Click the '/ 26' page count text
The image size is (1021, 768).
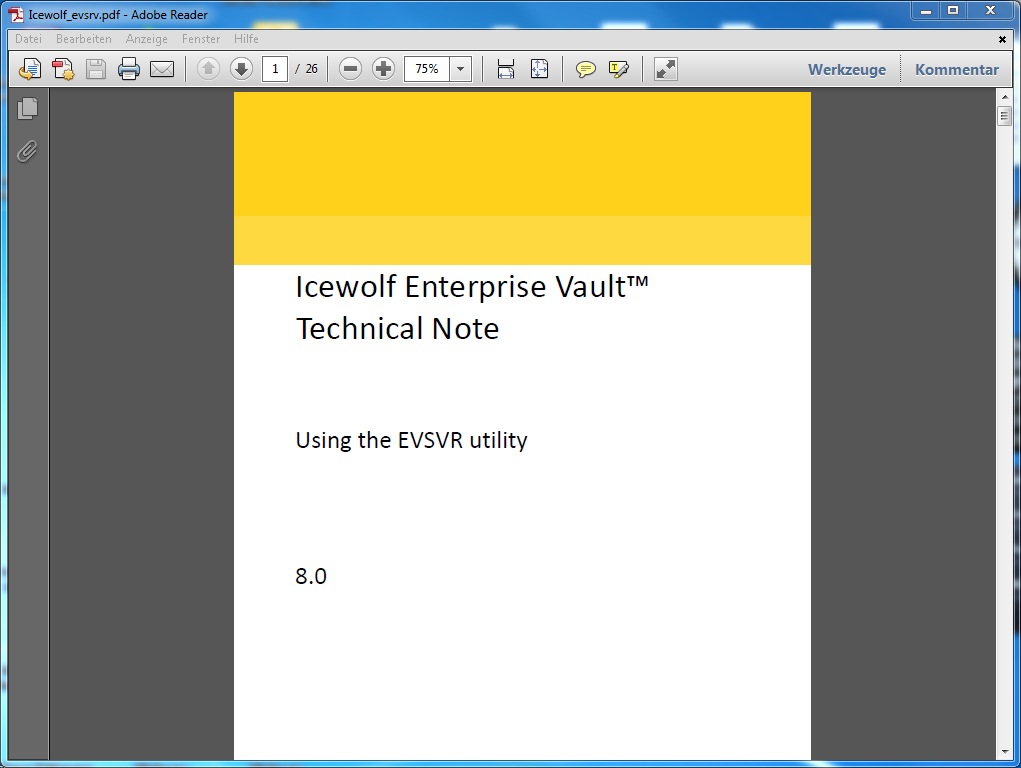coord(306,69)
